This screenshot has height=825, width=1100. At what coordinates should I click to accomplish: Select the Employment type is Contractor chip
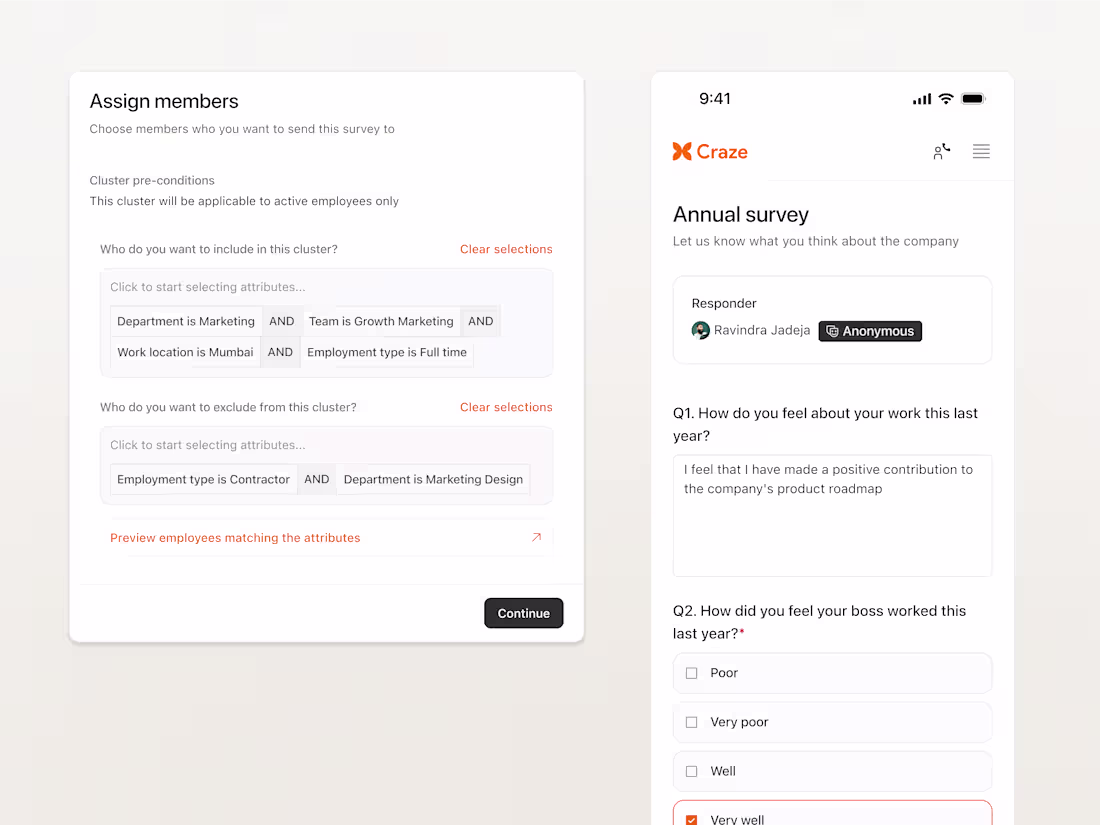pyautogui.click(x=203, y=479)
